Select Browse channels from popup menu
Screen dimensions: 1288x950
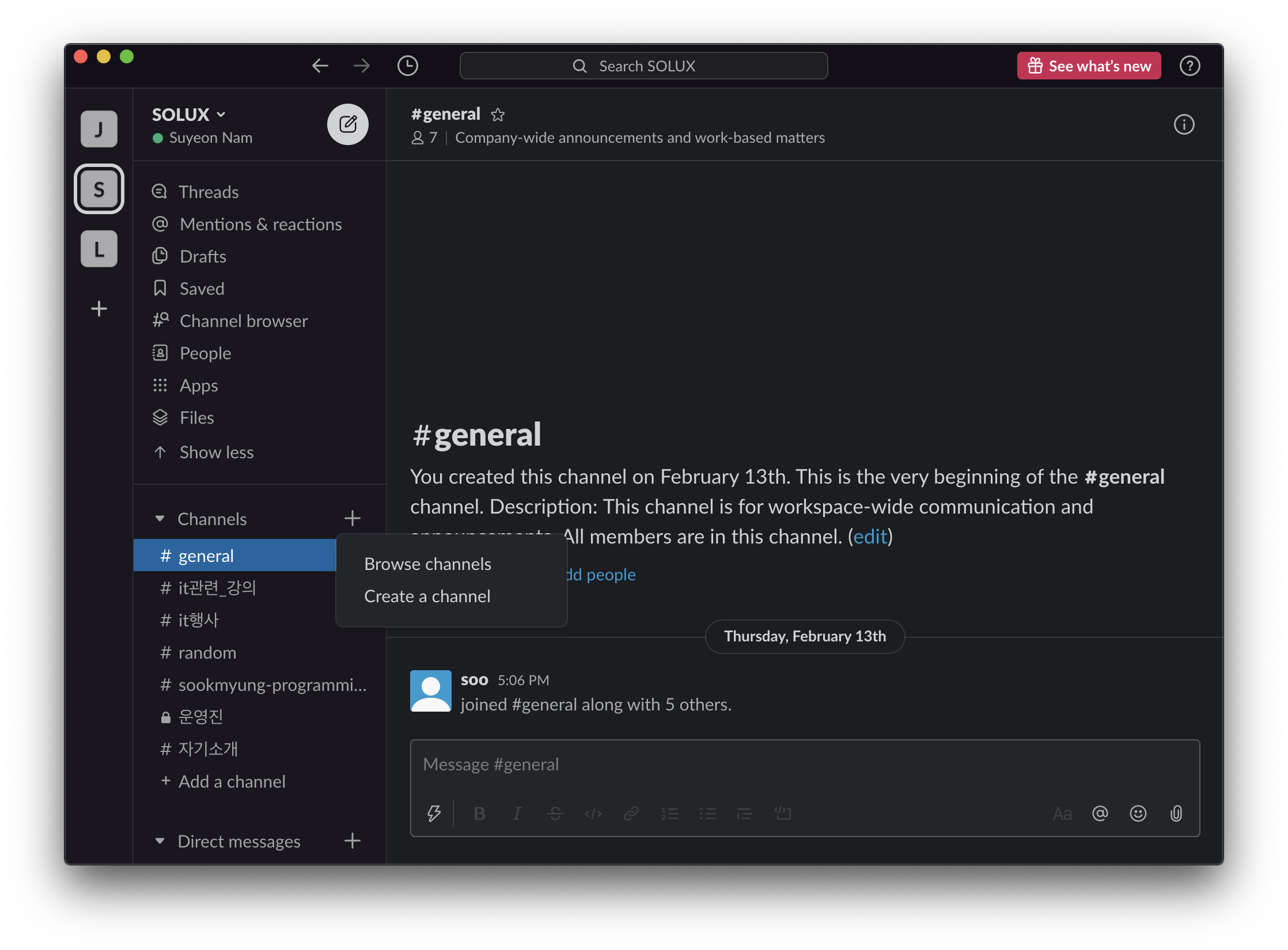[x=427, y=564]
